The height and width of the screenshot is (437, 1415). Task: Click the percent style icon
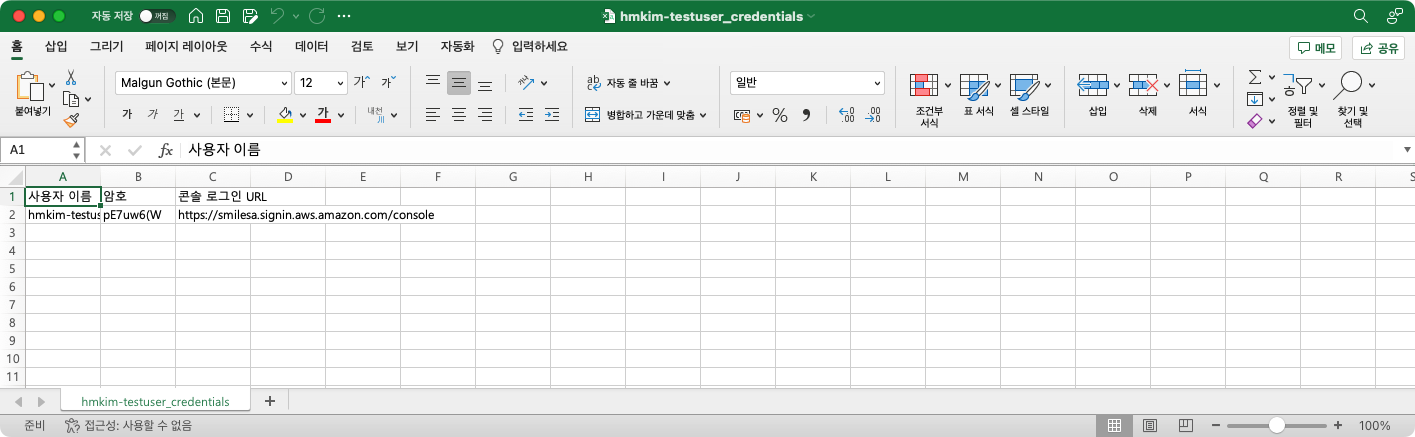[779, 115]
